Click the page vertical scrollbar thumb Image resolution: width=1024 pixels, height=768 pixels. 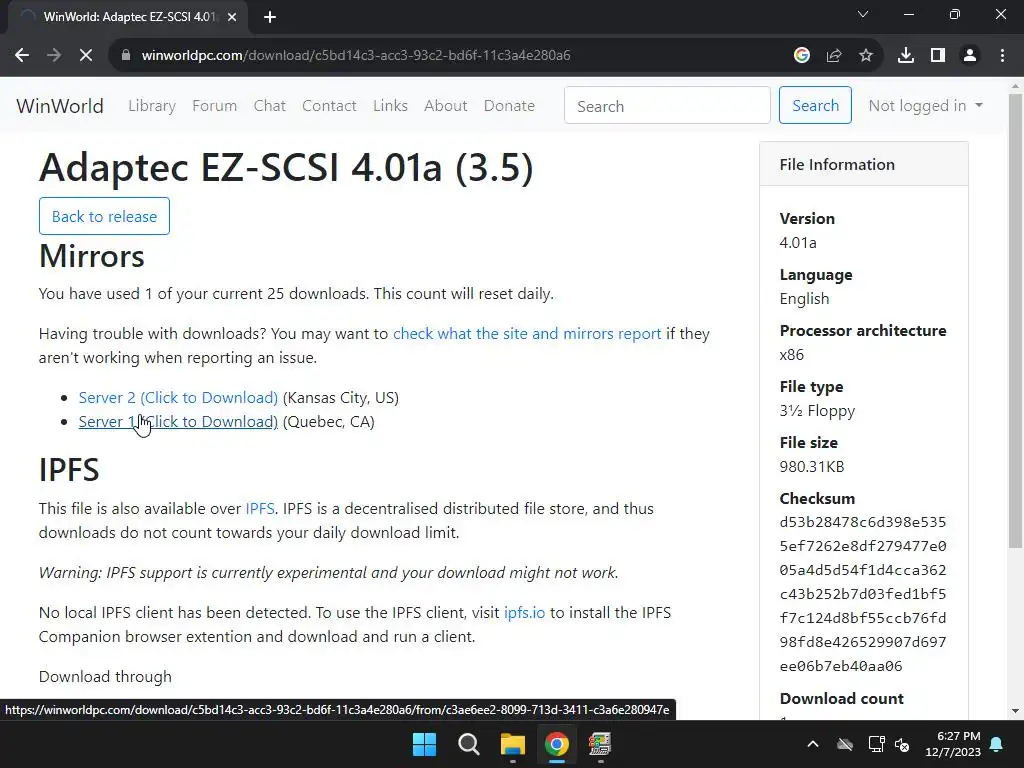1015,320
